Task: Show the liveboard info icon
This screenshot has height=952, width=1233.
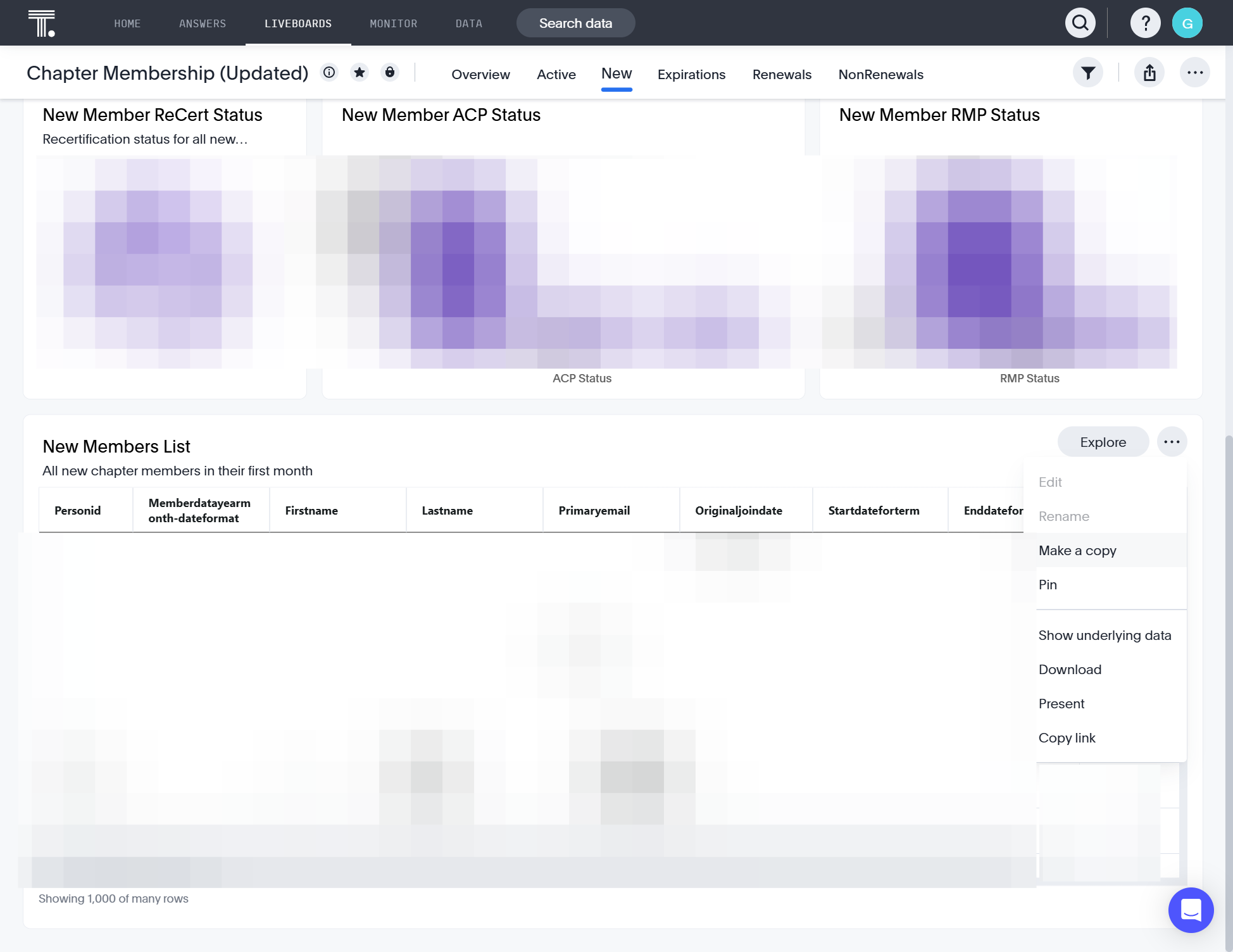Action: (x=329, y=72)
